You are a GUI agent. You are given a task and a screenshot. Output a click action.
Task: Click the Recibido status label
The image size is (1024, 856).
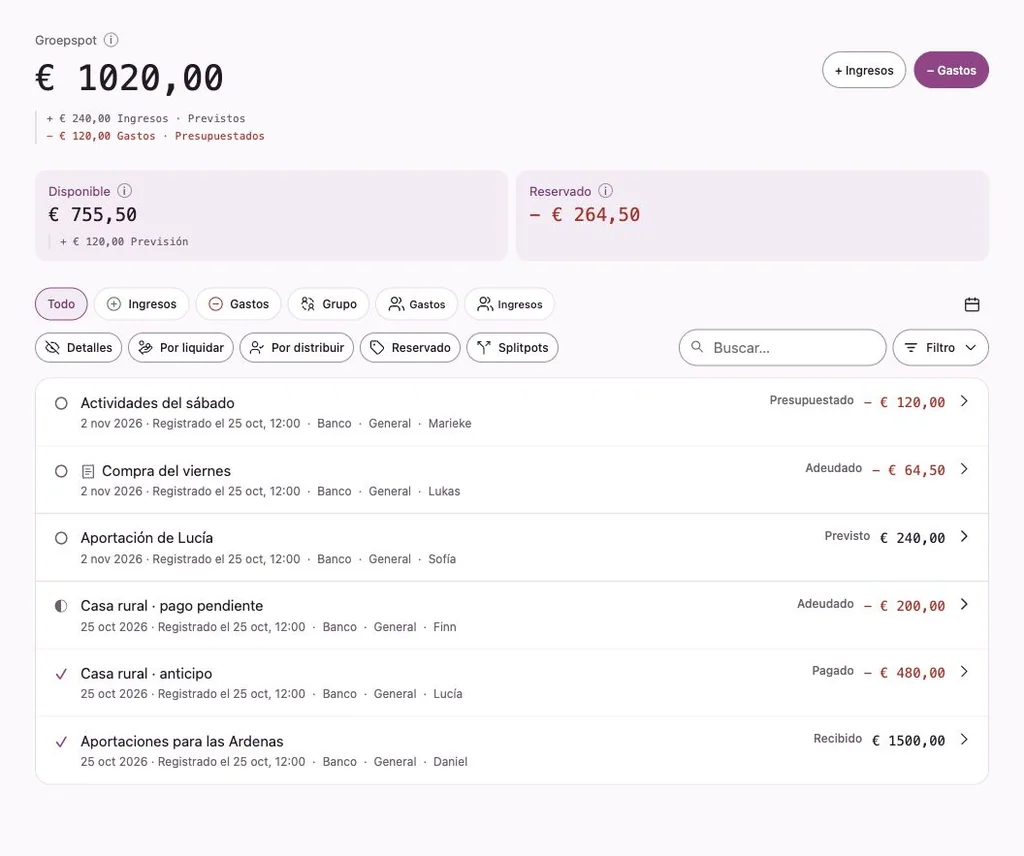(838, 738)
